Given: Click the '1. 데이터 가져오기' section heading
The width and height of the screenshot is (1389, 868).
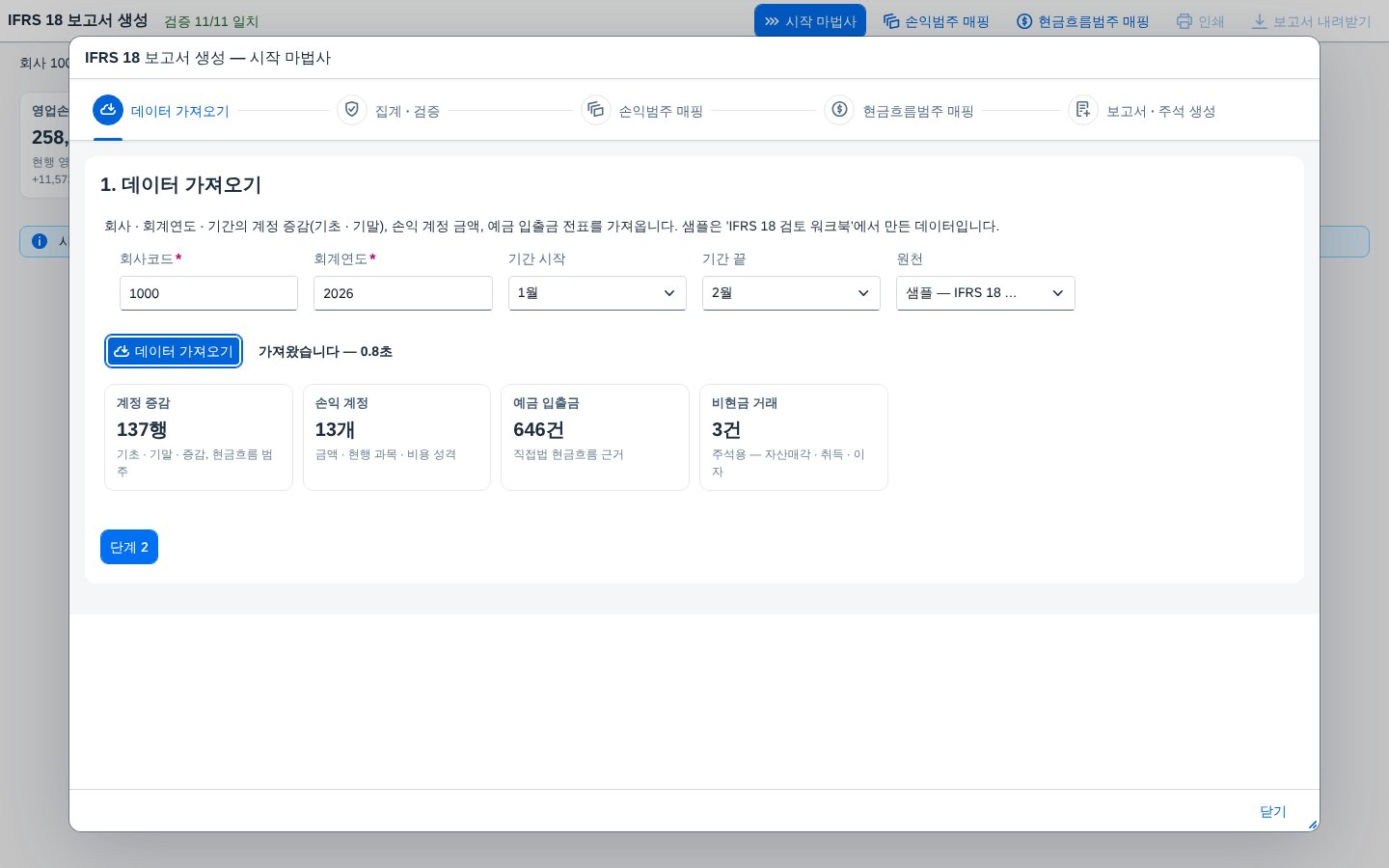Looking at the screenshot, I should (x=181, y=184).
